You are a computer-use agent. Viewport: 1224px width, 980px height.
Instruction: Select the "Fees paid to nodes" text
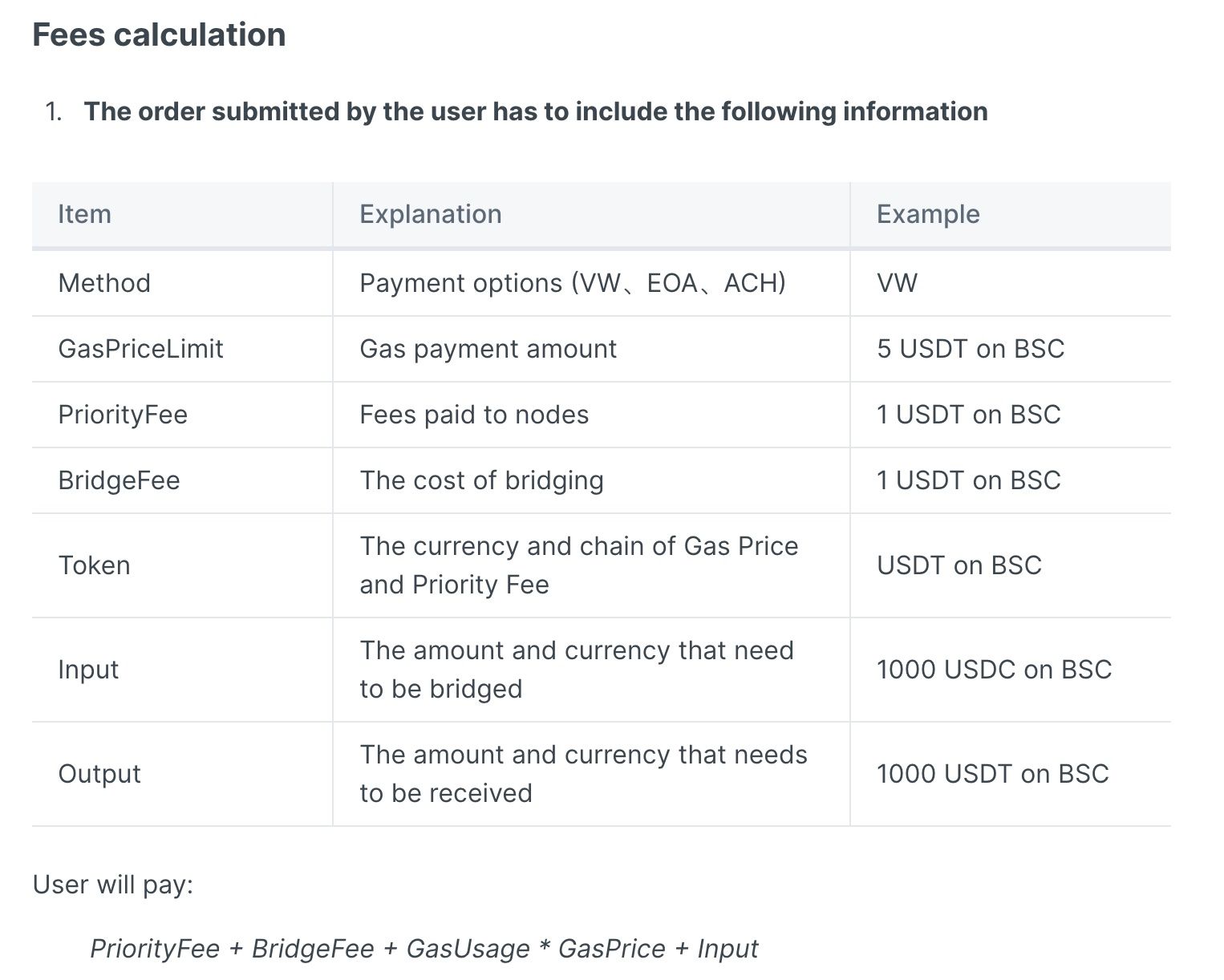pyautogui.click(x=474, y=415)
